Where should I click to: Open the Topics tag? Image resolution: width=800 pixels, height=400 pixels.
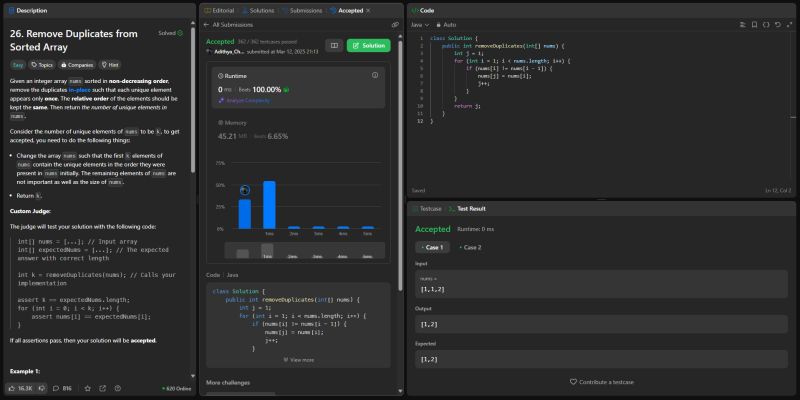point(42,65)
